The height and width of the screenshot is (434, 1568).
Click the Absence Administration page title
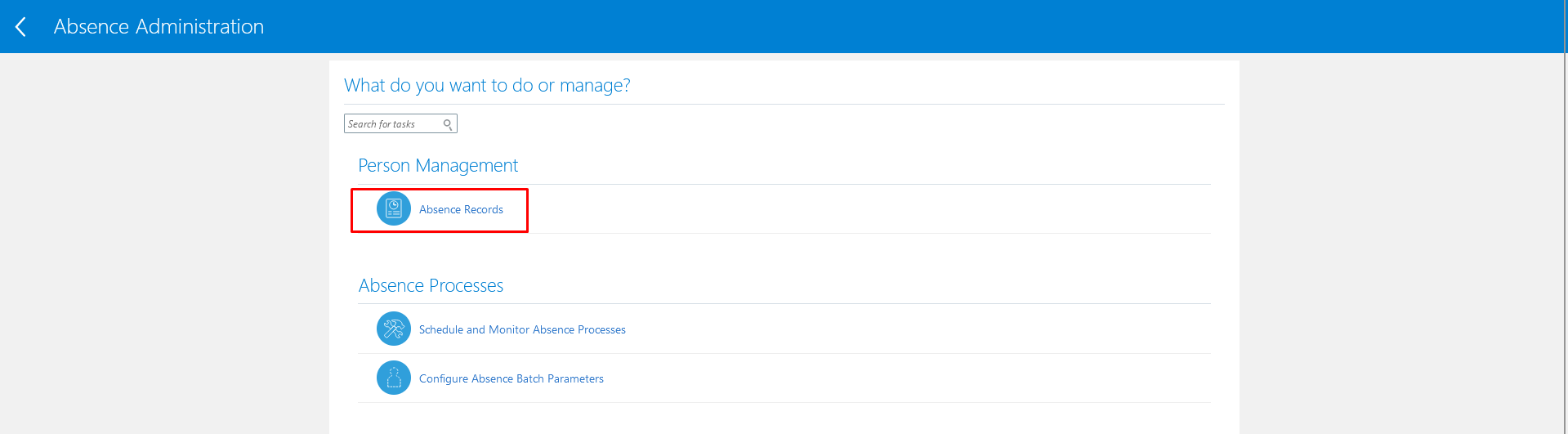point(159,27)
